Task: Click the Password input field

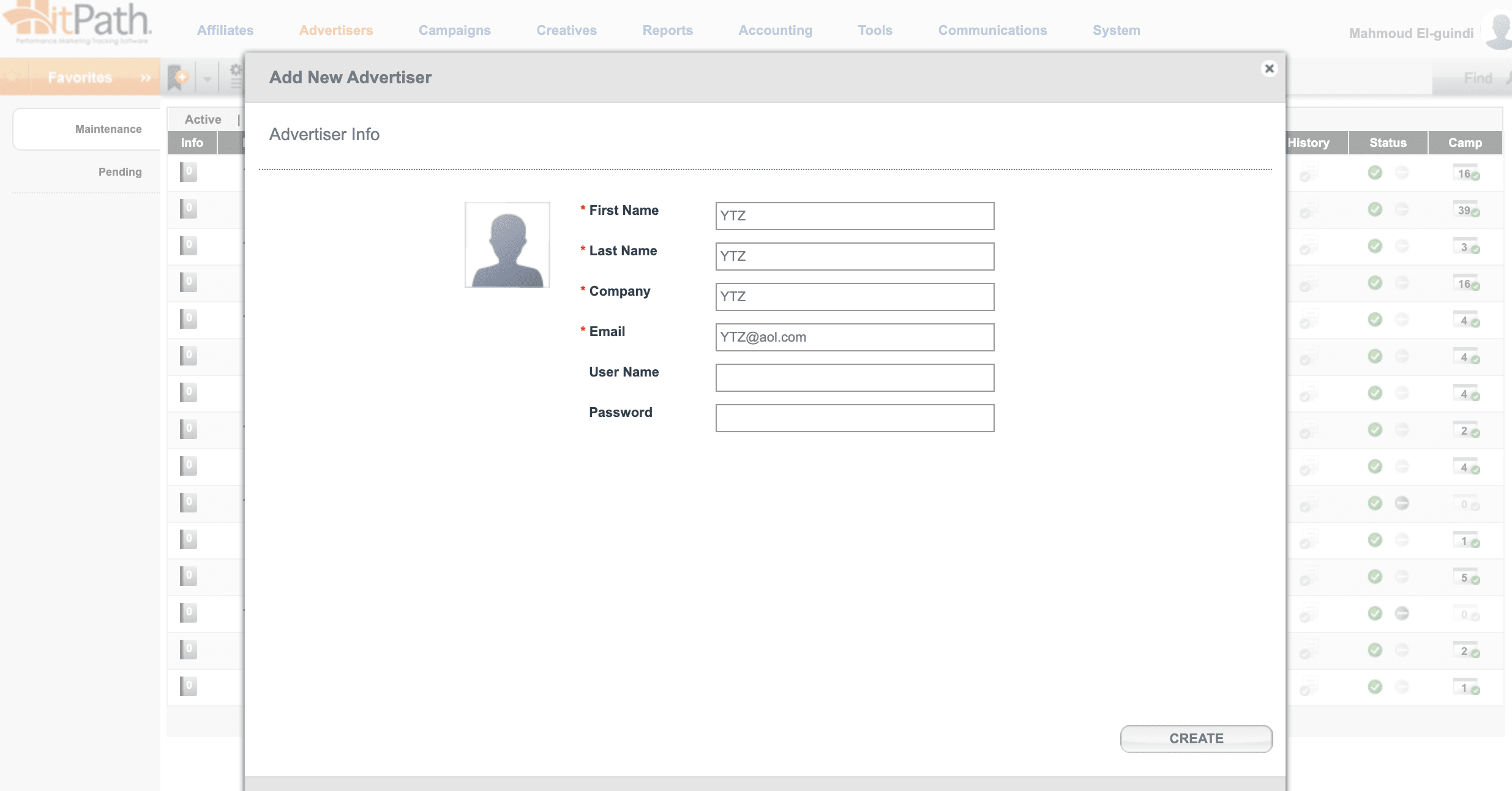Action: pyautogui.click(x=854, y=418)
